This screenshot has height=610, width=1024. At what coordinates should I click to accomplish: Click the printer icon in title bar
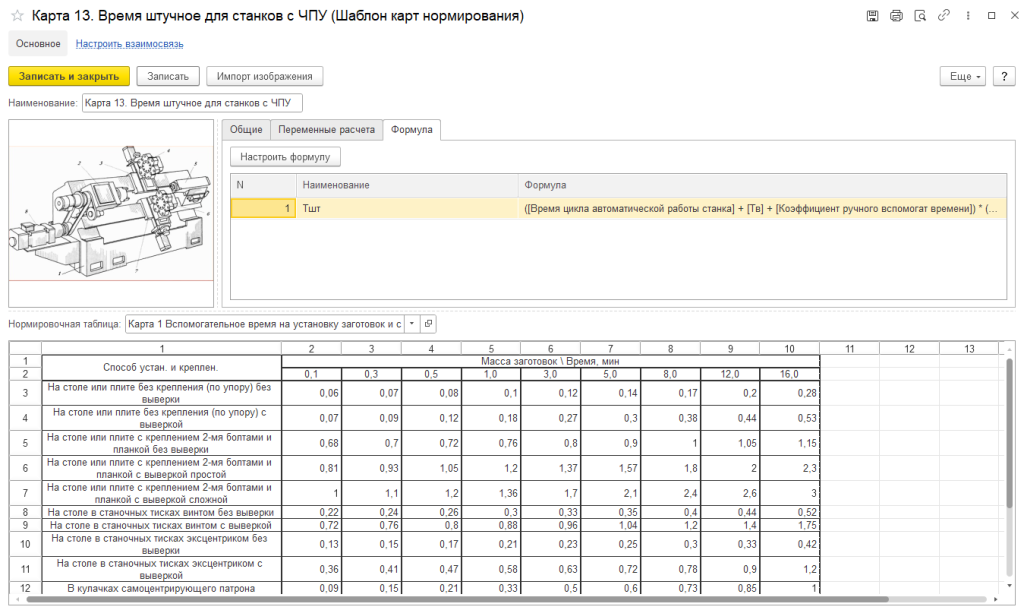click(x=896, y=16)
